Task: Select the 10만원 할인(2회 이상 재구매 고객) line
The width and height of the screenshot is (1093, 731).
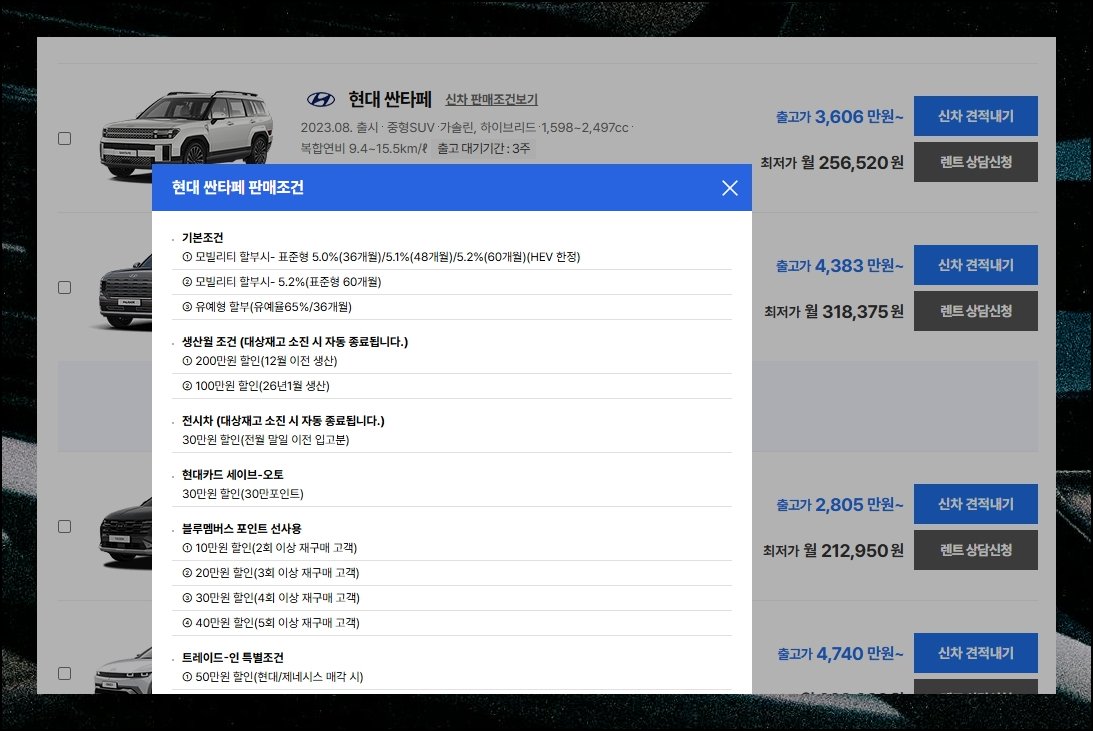Action: (269, 548)
